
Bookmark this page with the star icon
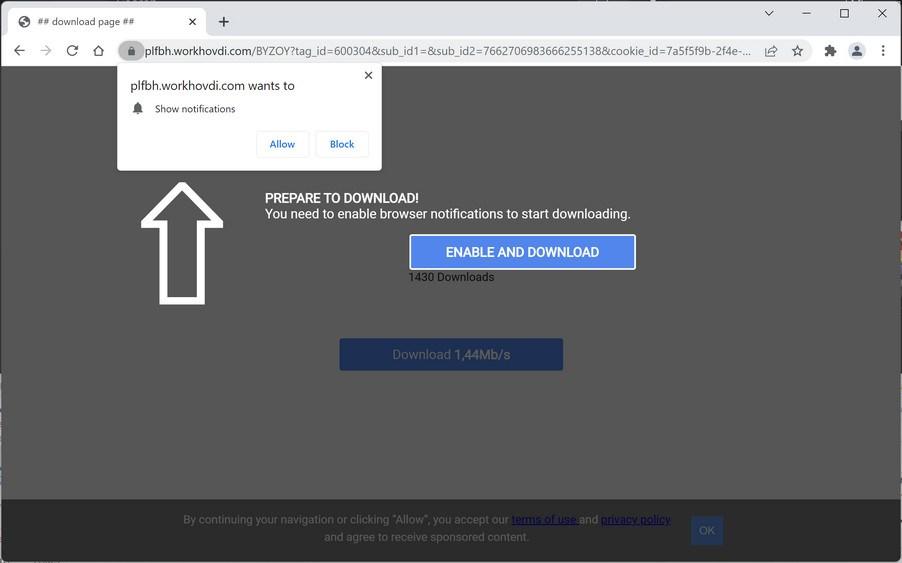tap(797, 51)
